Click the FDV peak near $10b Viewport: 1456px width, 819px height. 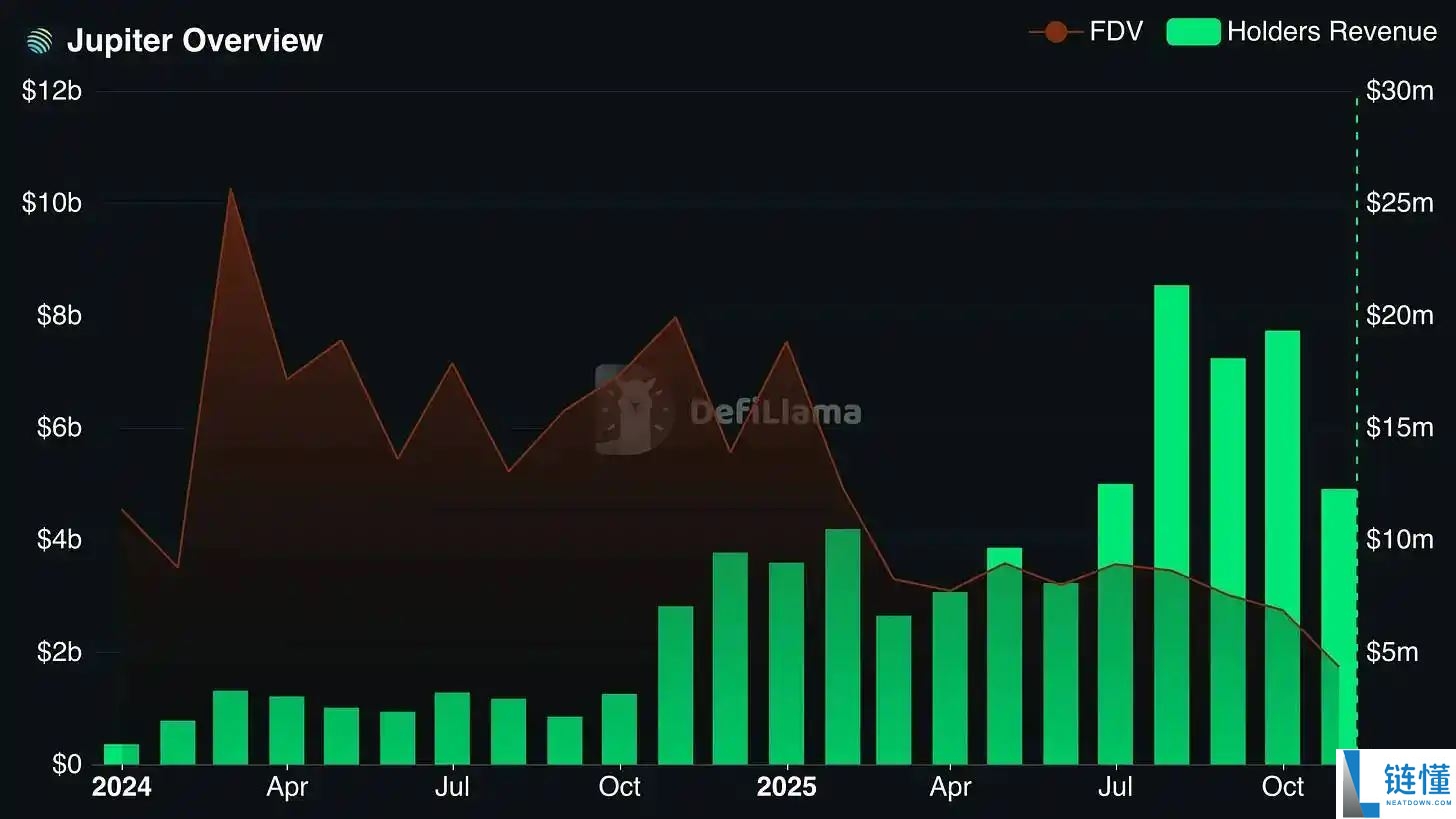[x=231, y=190]
